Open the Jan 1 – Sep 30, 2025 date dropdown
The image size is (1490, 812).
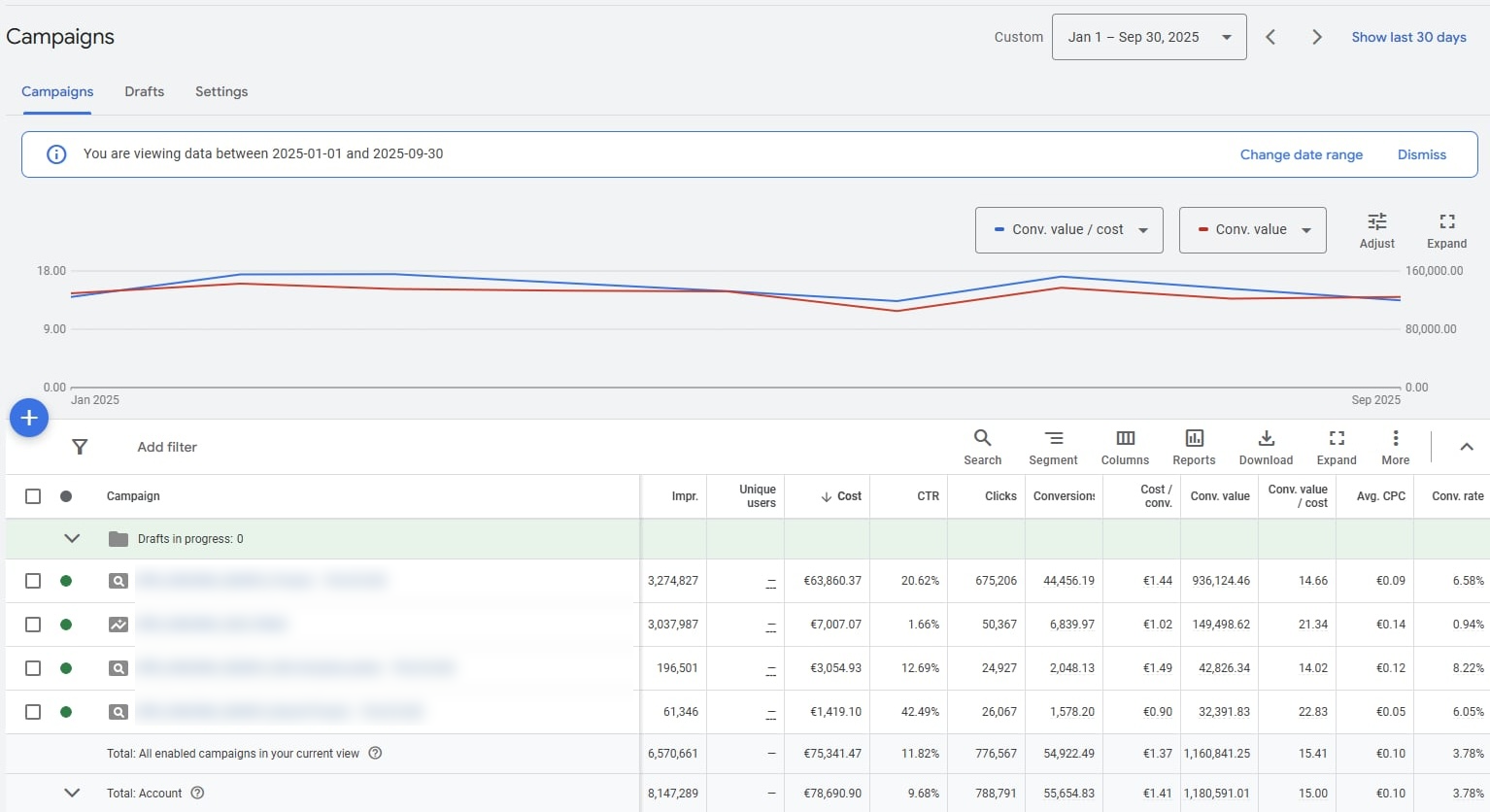[x=1148, y=37]
